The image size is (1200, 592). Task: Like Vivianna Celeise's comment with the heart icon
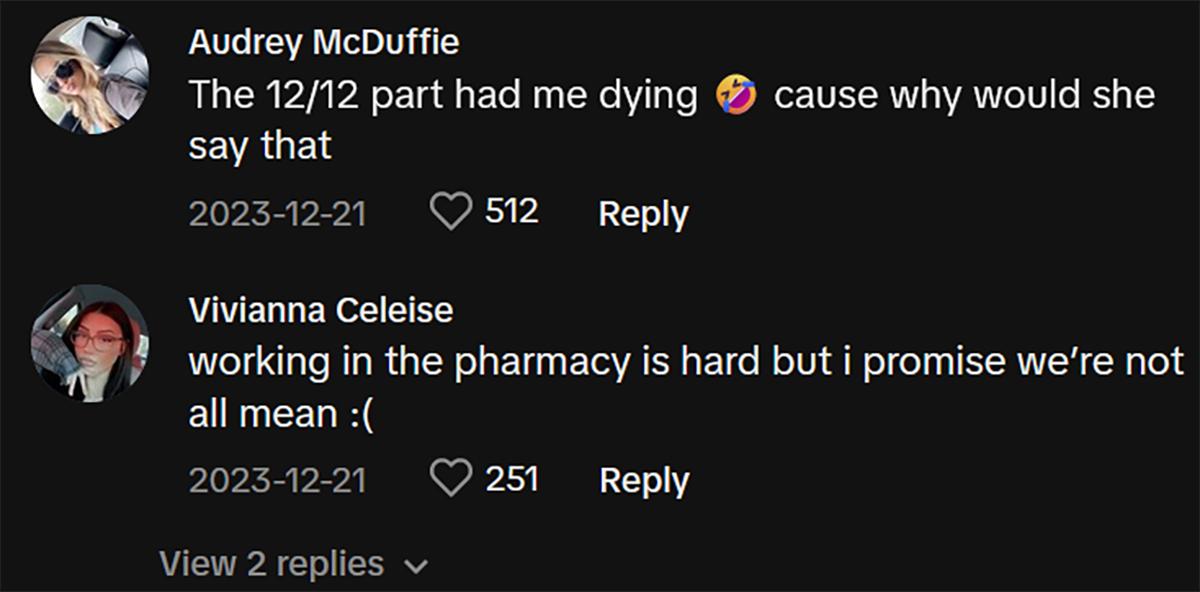(451, 478)
